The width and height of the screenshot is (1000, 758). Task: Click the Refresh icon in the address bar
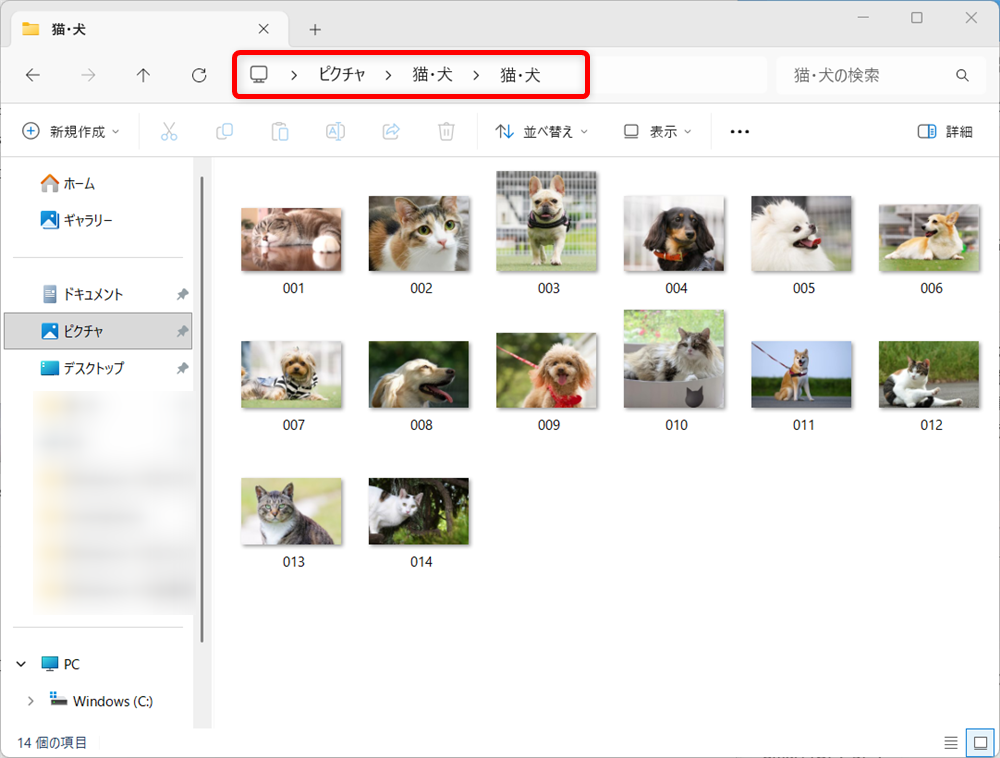(199, 75)
